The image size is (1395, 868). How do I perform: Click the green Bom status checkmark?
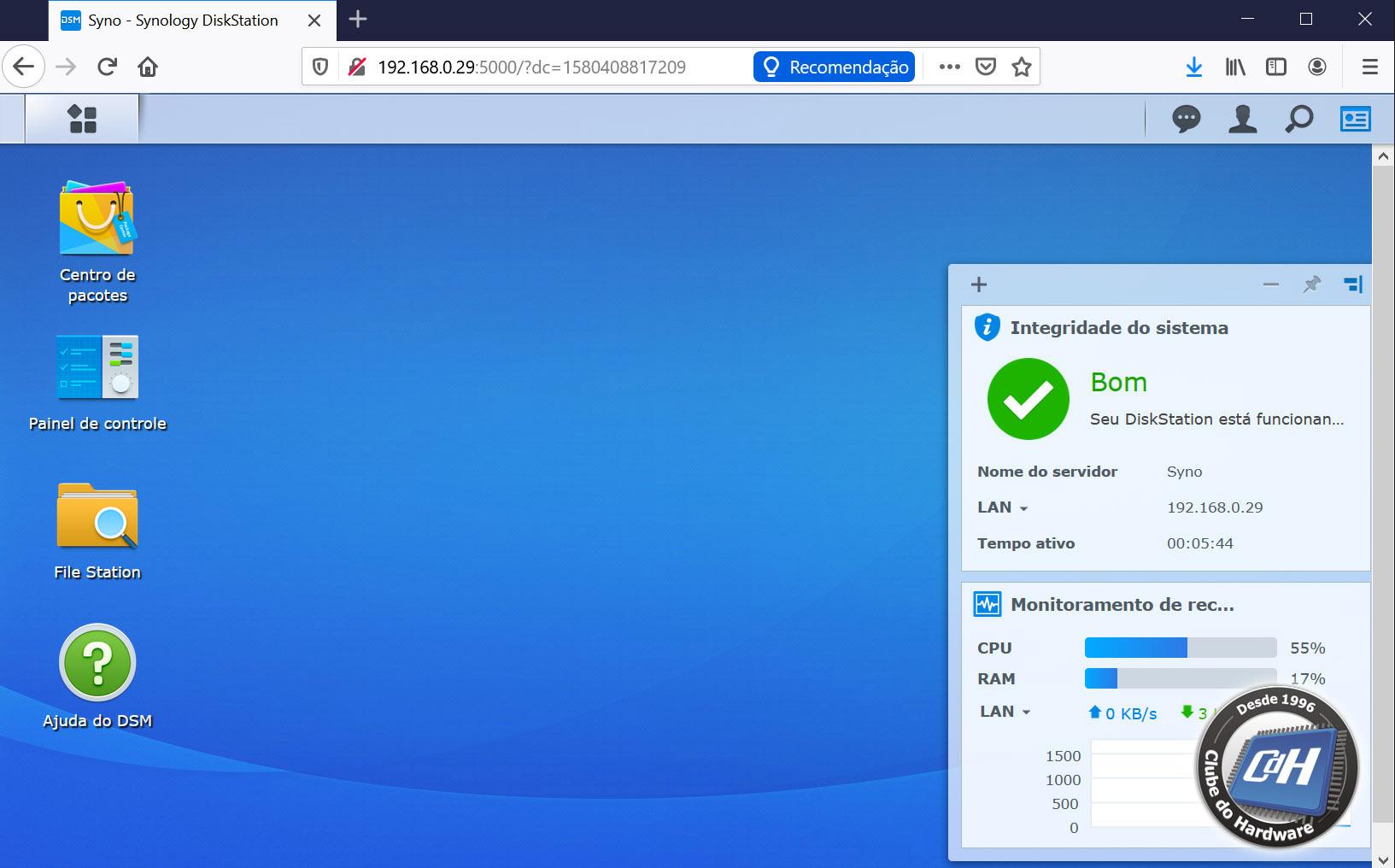coord(1028,399)
